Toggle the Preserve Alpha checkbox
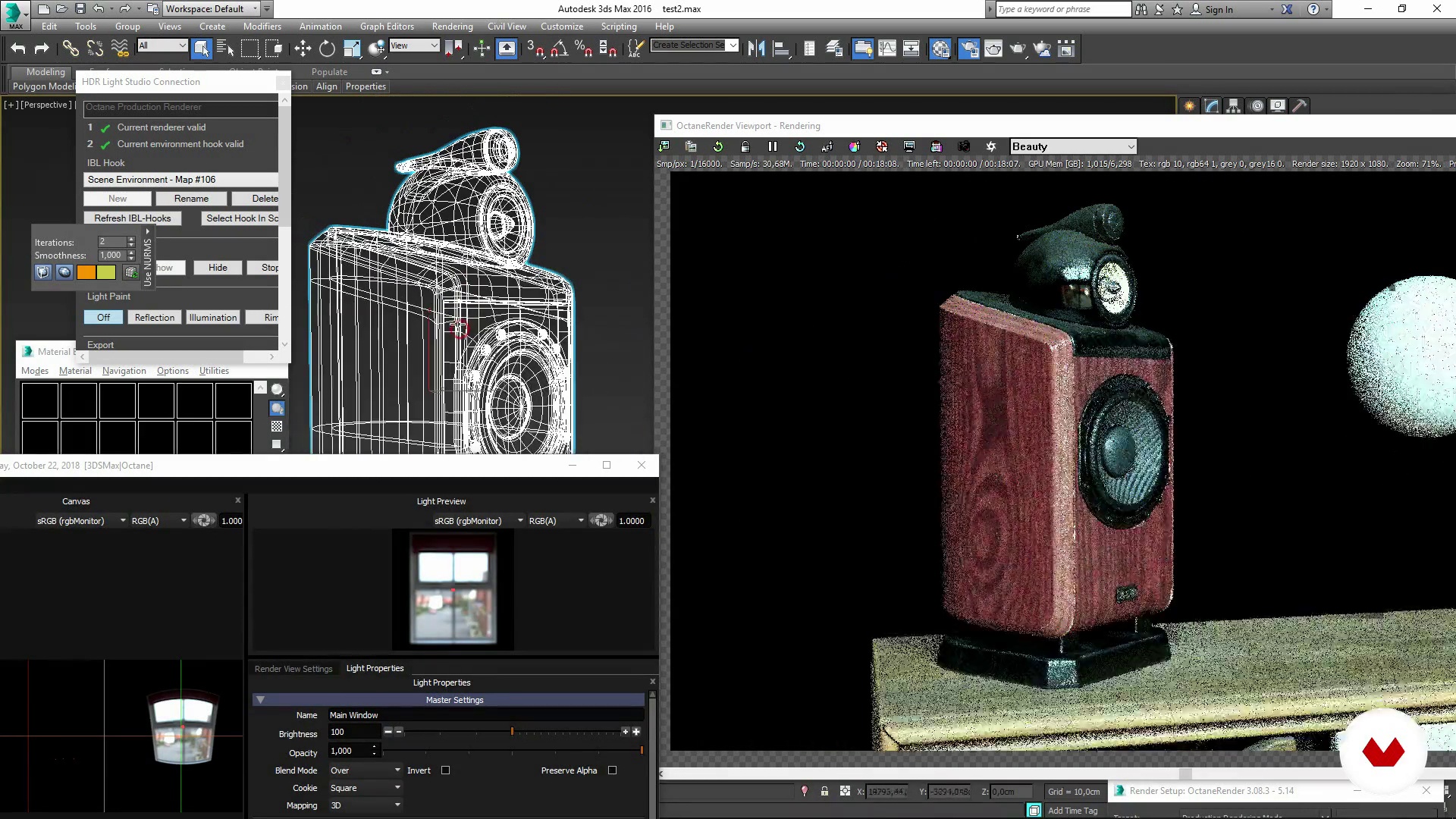Screen dimensions: 1456x819 point(612,770)
